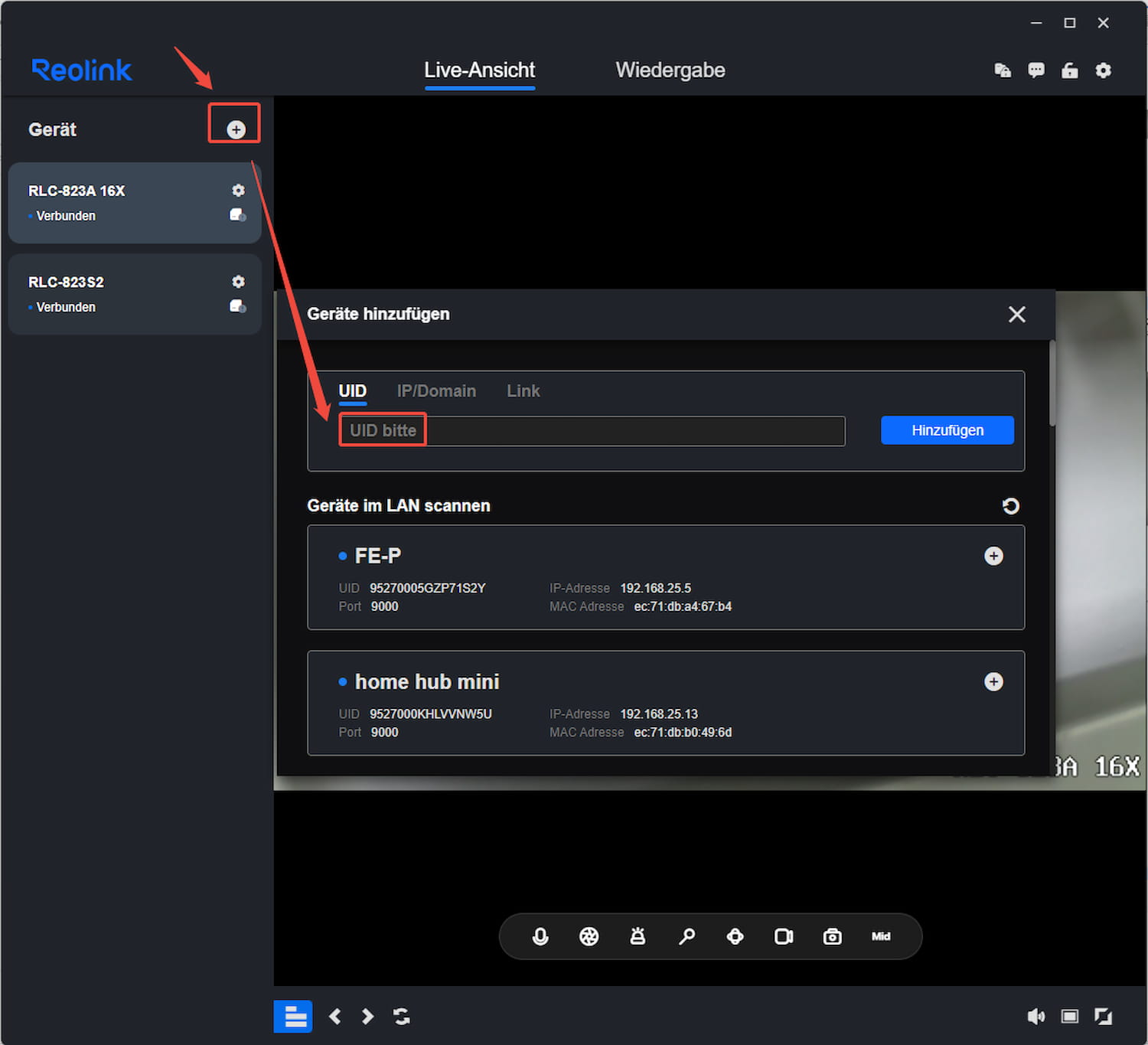Open the language translation icon in header
Viewport: 1148px width, 1045px height.
tap(1003, 70)
